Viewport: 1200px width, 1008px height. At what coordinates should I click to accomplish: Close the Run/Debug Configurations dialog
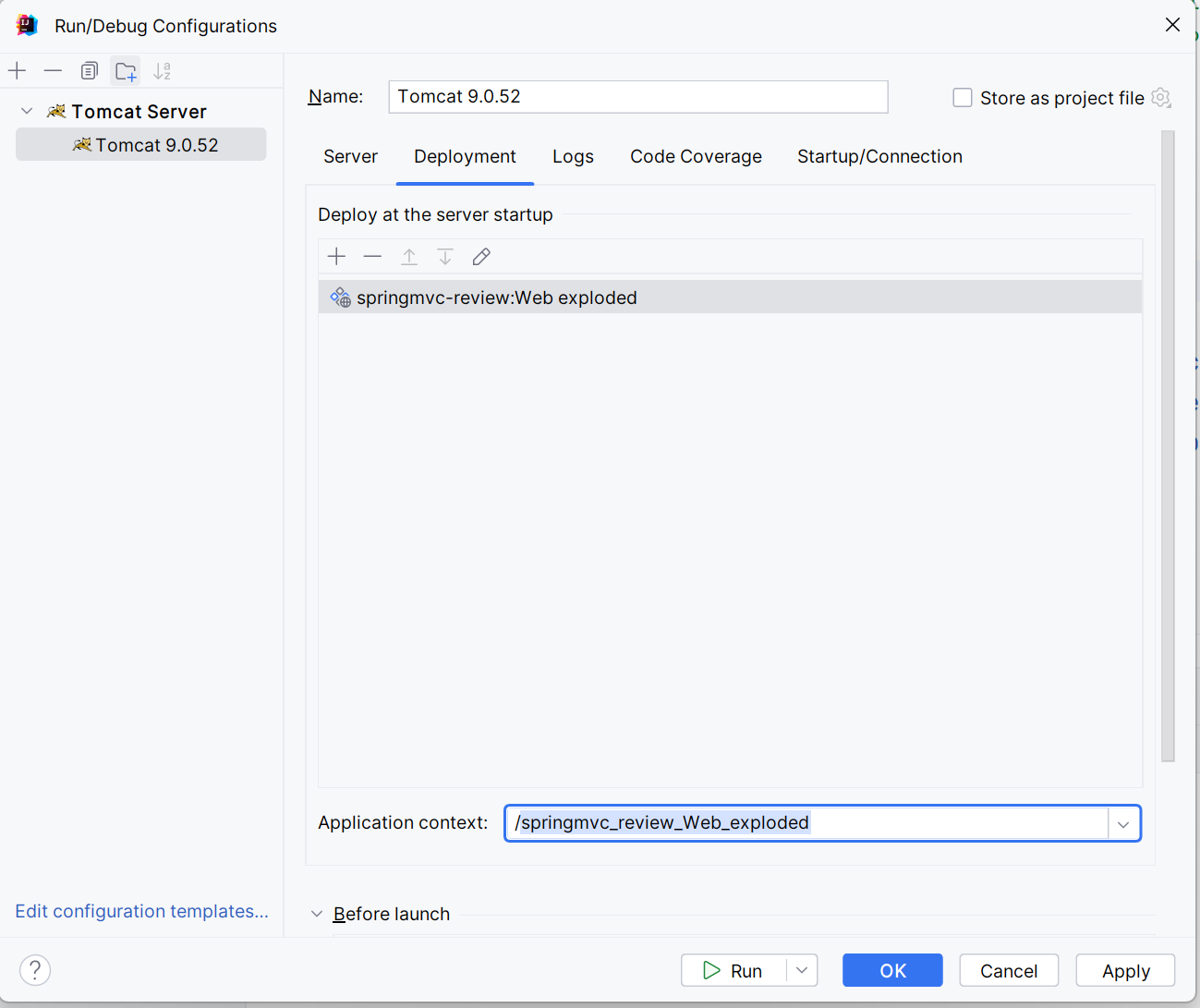[1172, 25]
